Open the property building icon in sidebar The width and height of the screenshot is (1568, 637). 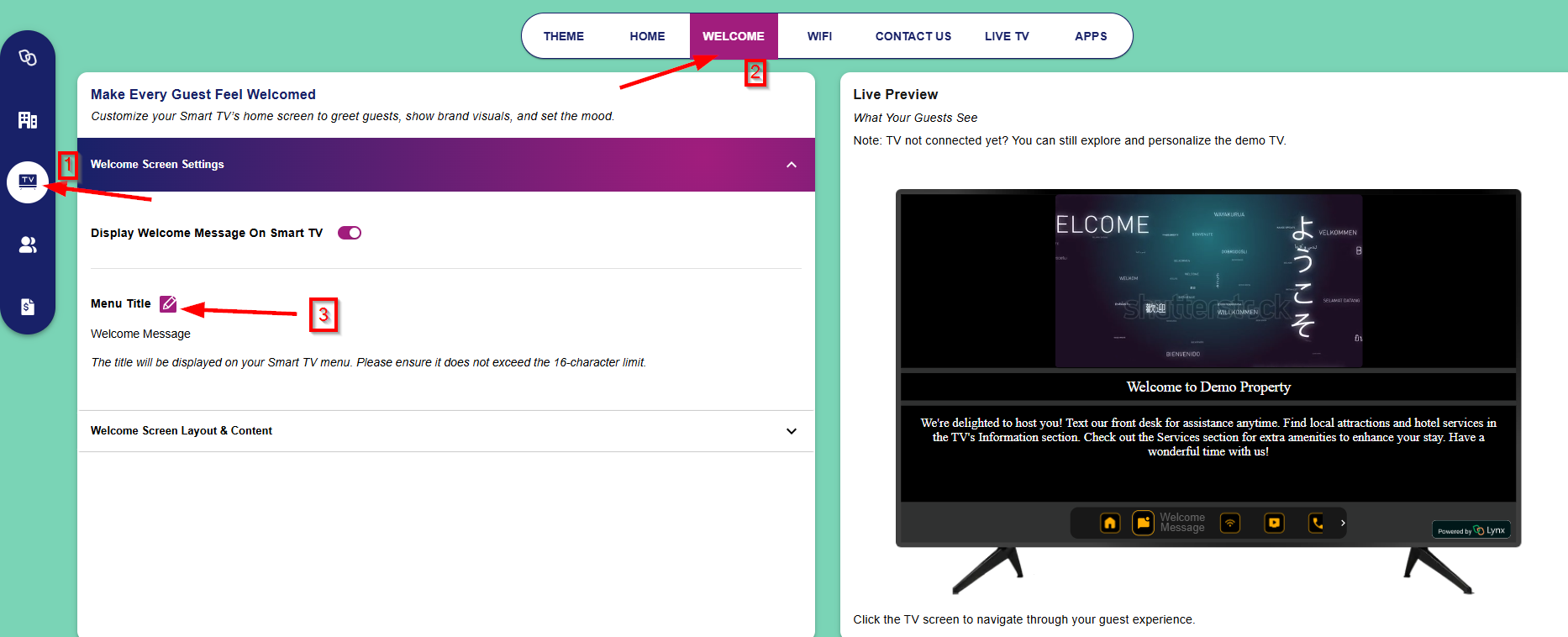(x=28, y=120)
